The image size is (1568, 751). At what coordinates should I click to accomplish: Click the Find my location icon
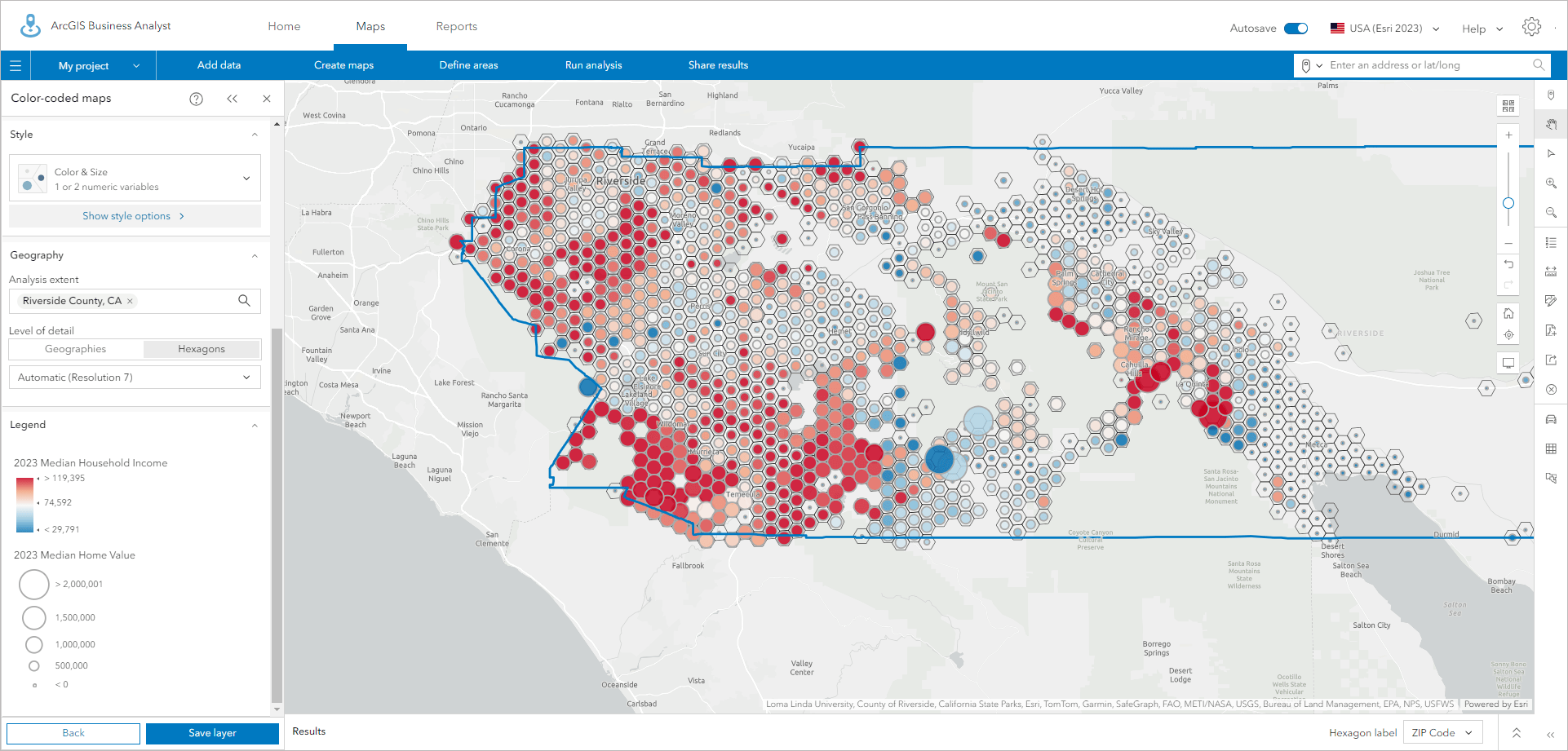point(1508,334)
